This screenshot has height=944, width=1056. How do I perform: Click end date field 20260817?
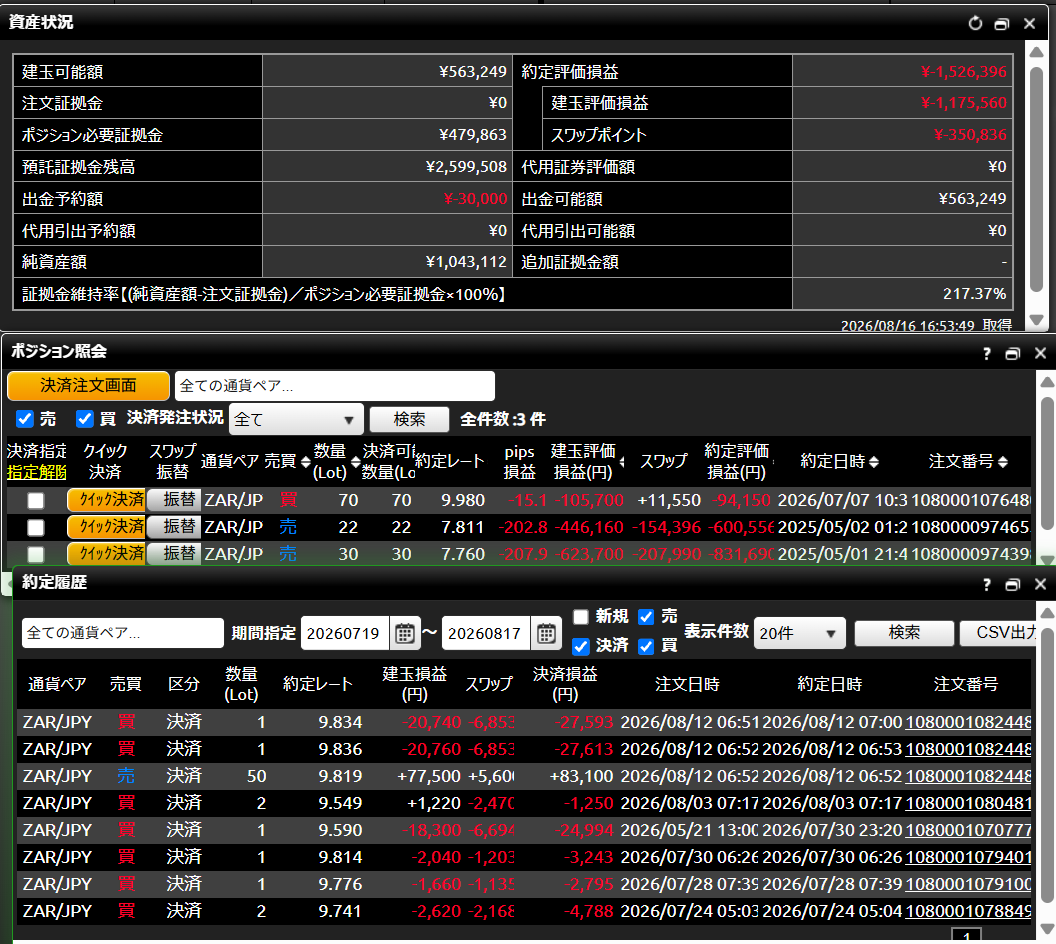click(486, 633)
